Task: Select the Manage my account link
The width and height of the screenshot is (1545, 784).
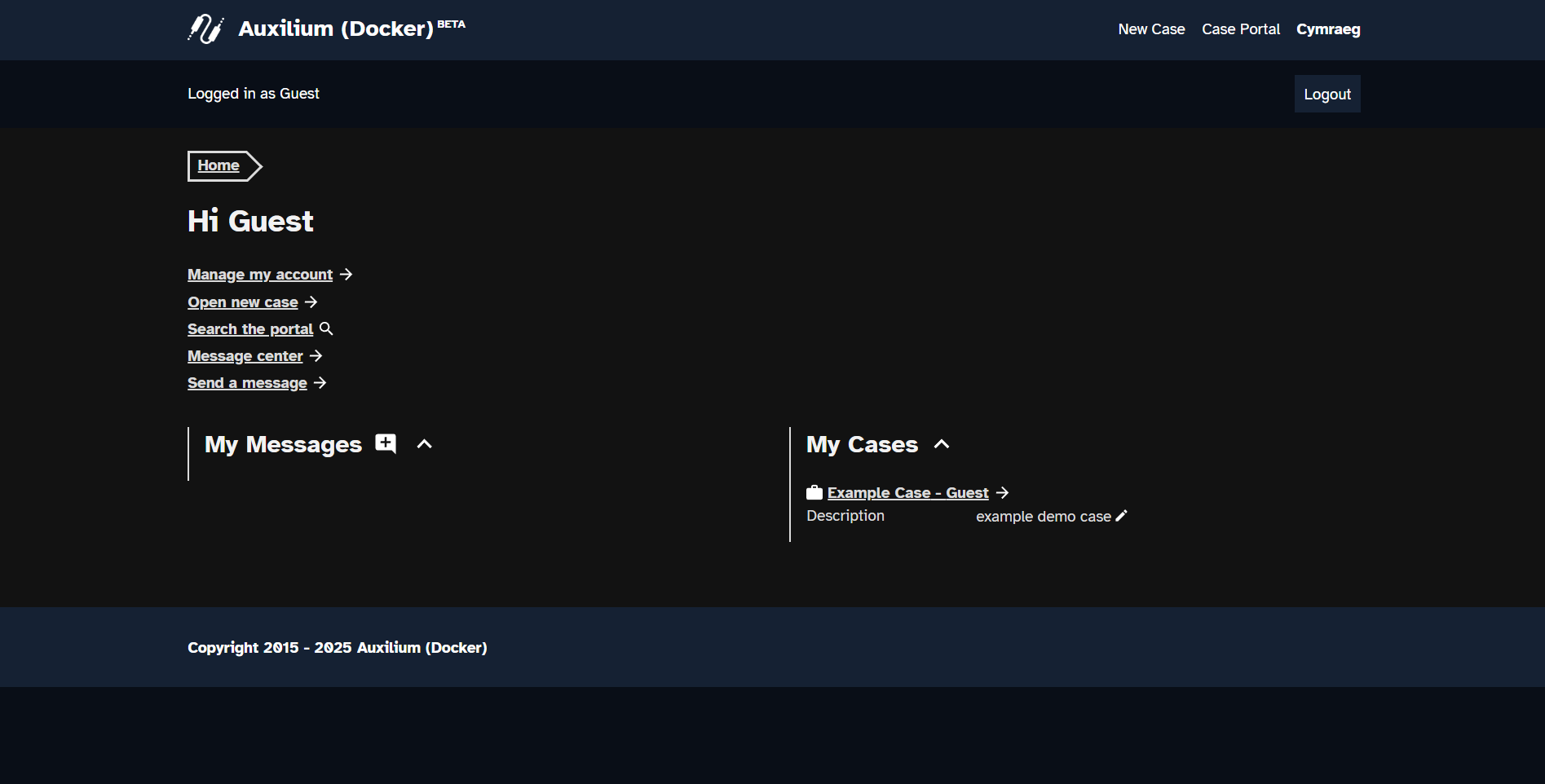Action: point(259,274)
